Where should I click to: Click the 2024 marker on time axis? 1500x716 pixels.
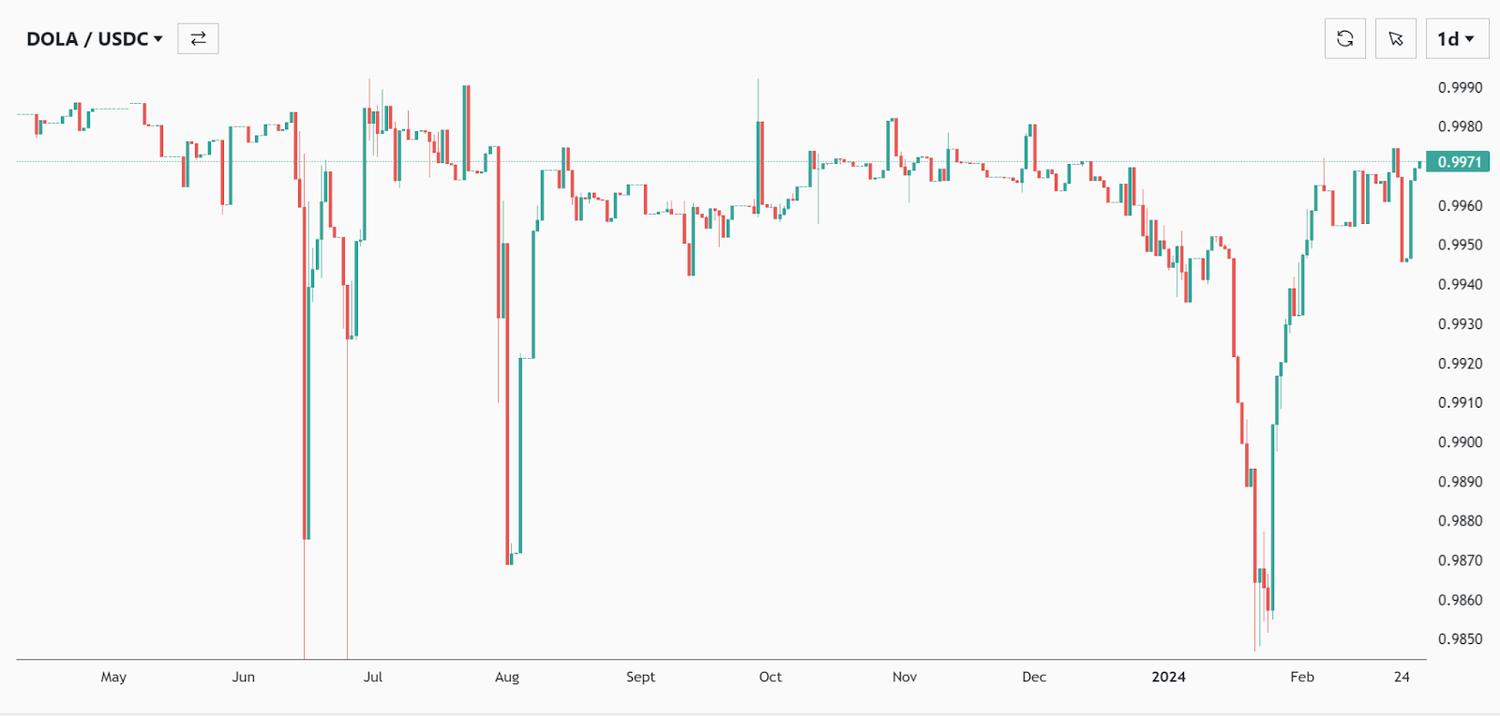point(1168,677)
